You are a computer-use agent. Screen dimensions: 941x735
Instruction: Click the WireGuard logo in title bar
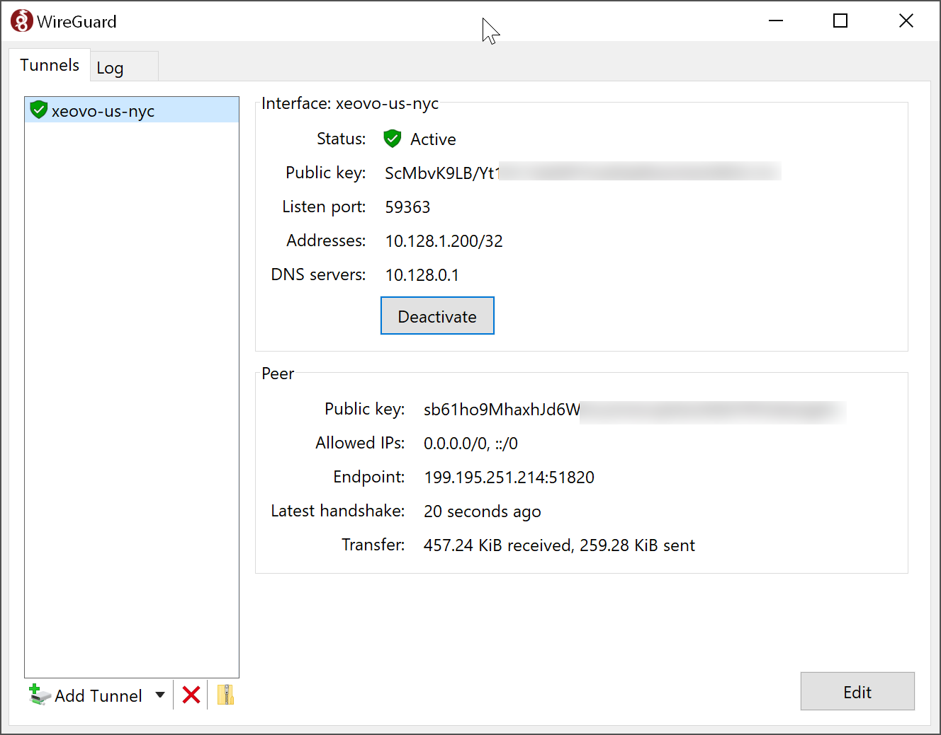pos(22,21)
